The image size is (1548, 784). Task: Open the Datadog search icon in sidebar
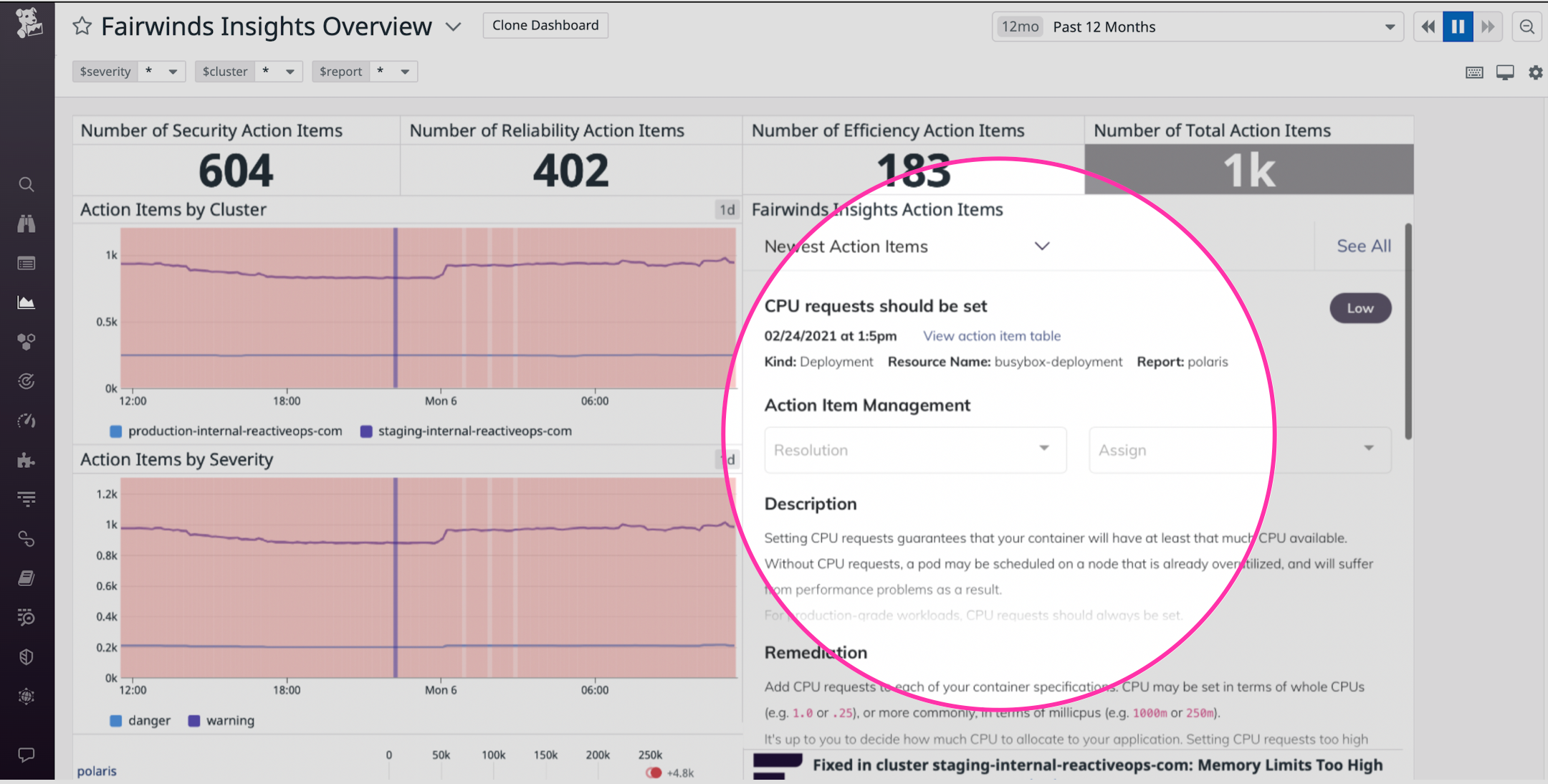coord(27,184)
